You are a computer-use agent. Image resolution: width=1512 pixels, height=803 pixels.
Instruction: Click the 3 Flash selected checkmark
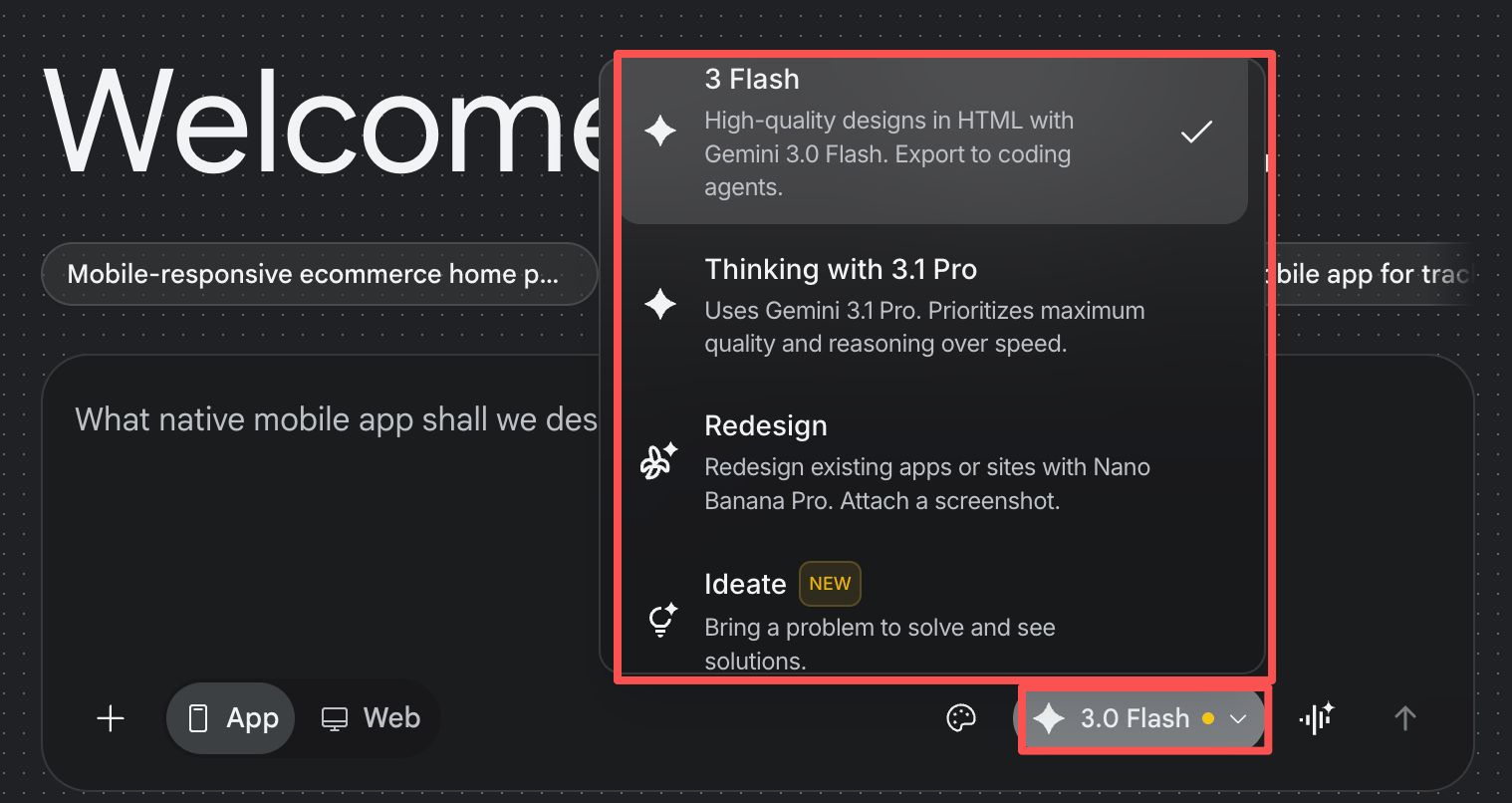click(x=1196, y=132)
